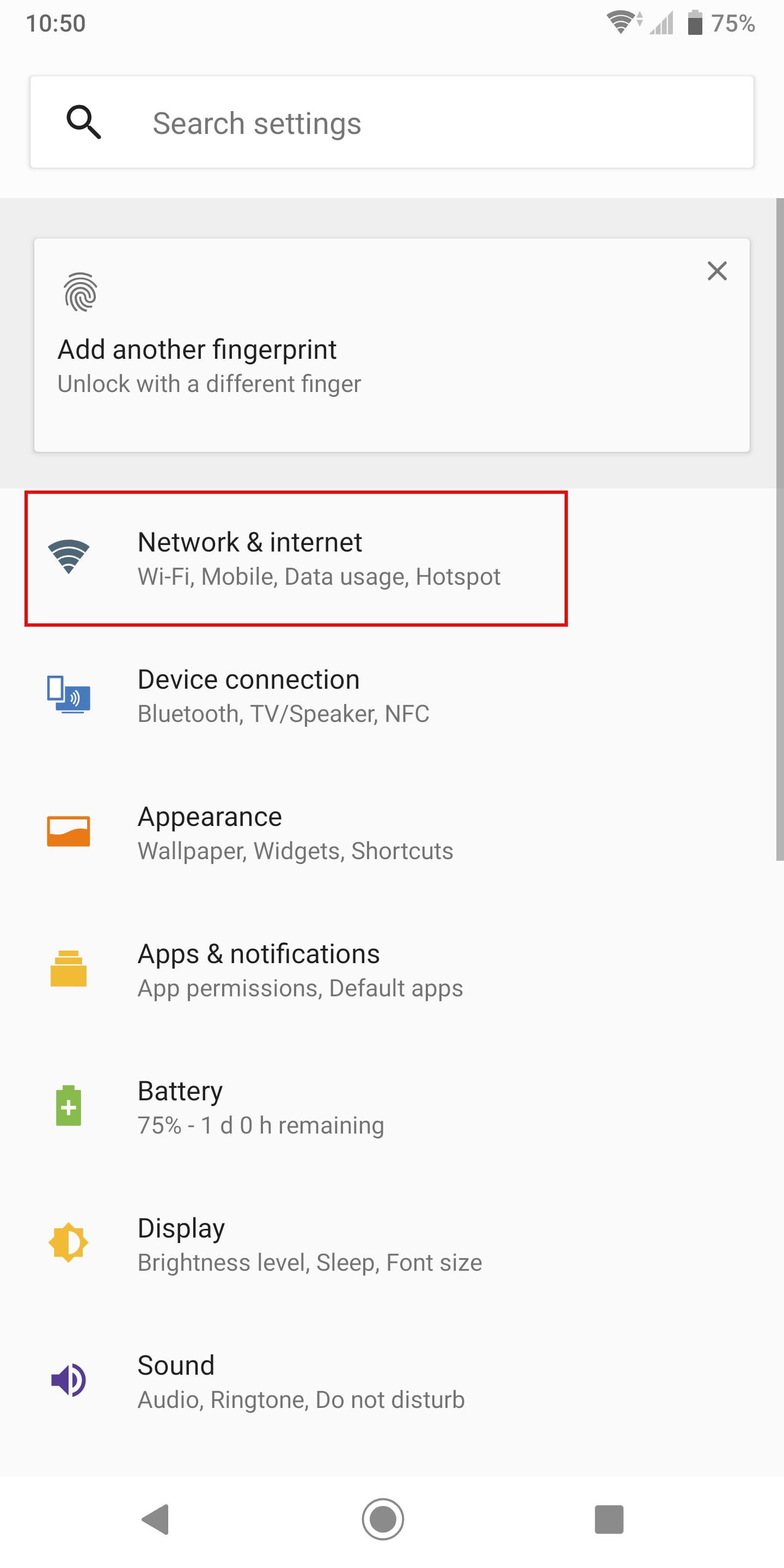This screenshot has height=1568, width=784.
Task: Tap the Device connection icon
Action: pyautogui.click(x=69, y=694)
